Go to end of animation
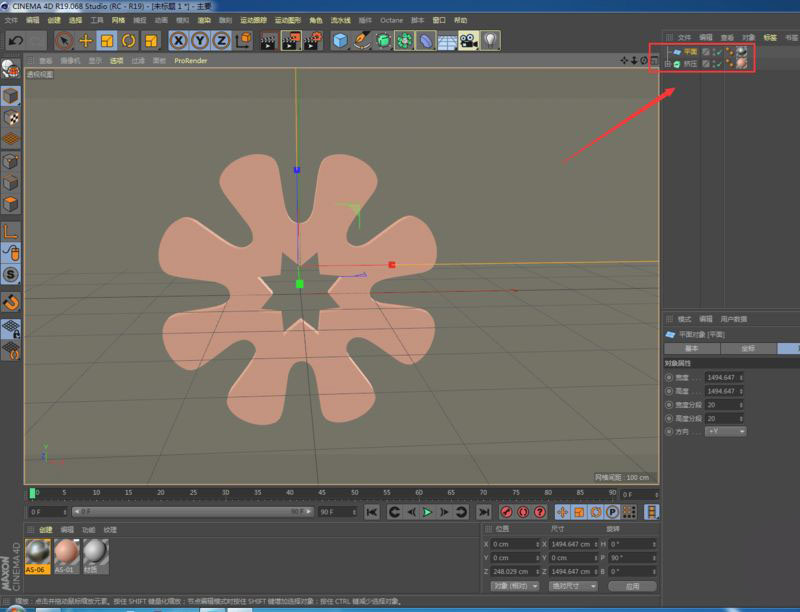This screenshot has width=800, height=612. point(484,512)
